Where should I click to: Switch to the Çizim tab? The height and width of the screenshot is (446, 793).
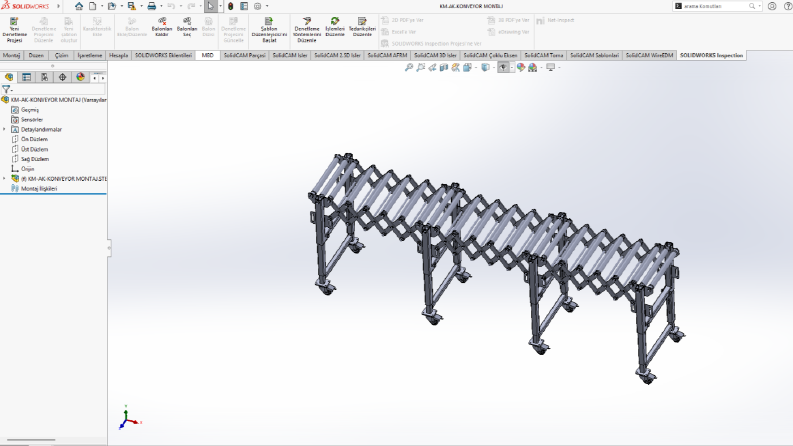61,55
